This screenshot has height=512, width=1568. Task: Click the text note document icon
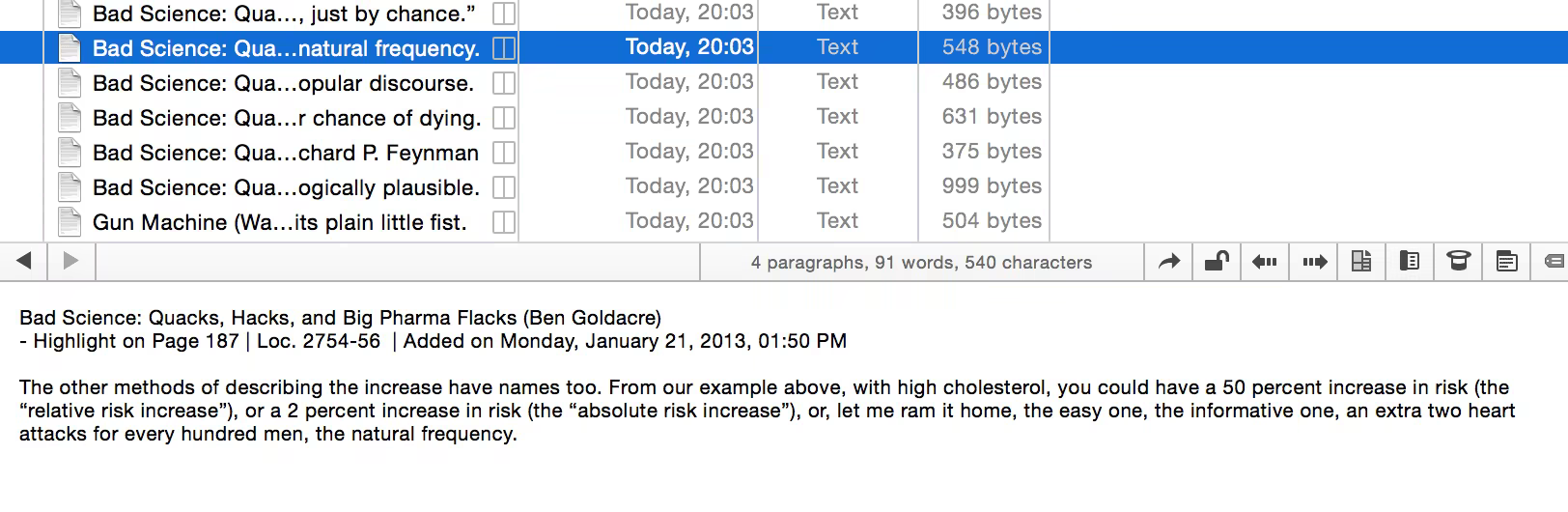tap(1506, 261)
